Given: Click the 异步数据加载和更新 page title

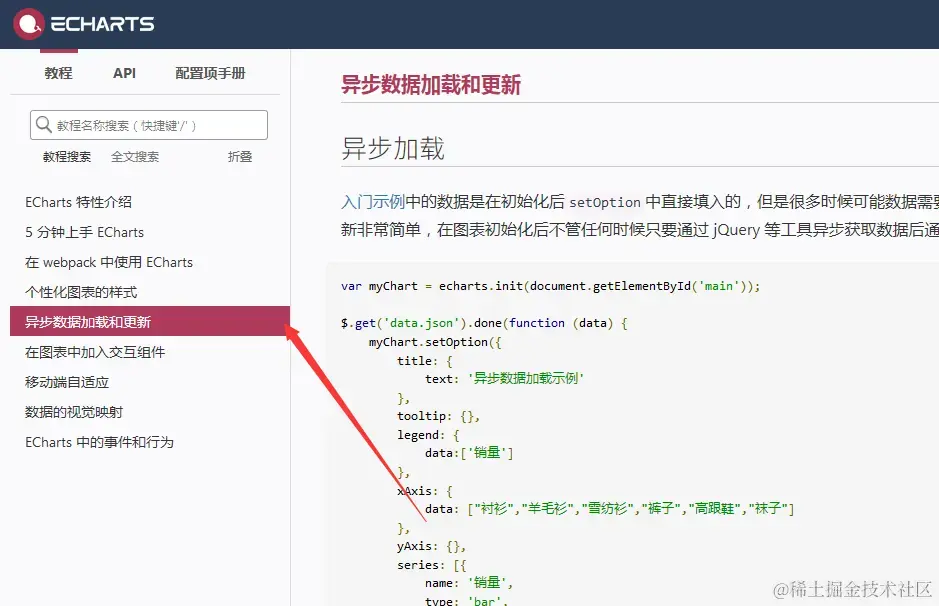Looking at the screenshot, I should pos(431,84).
